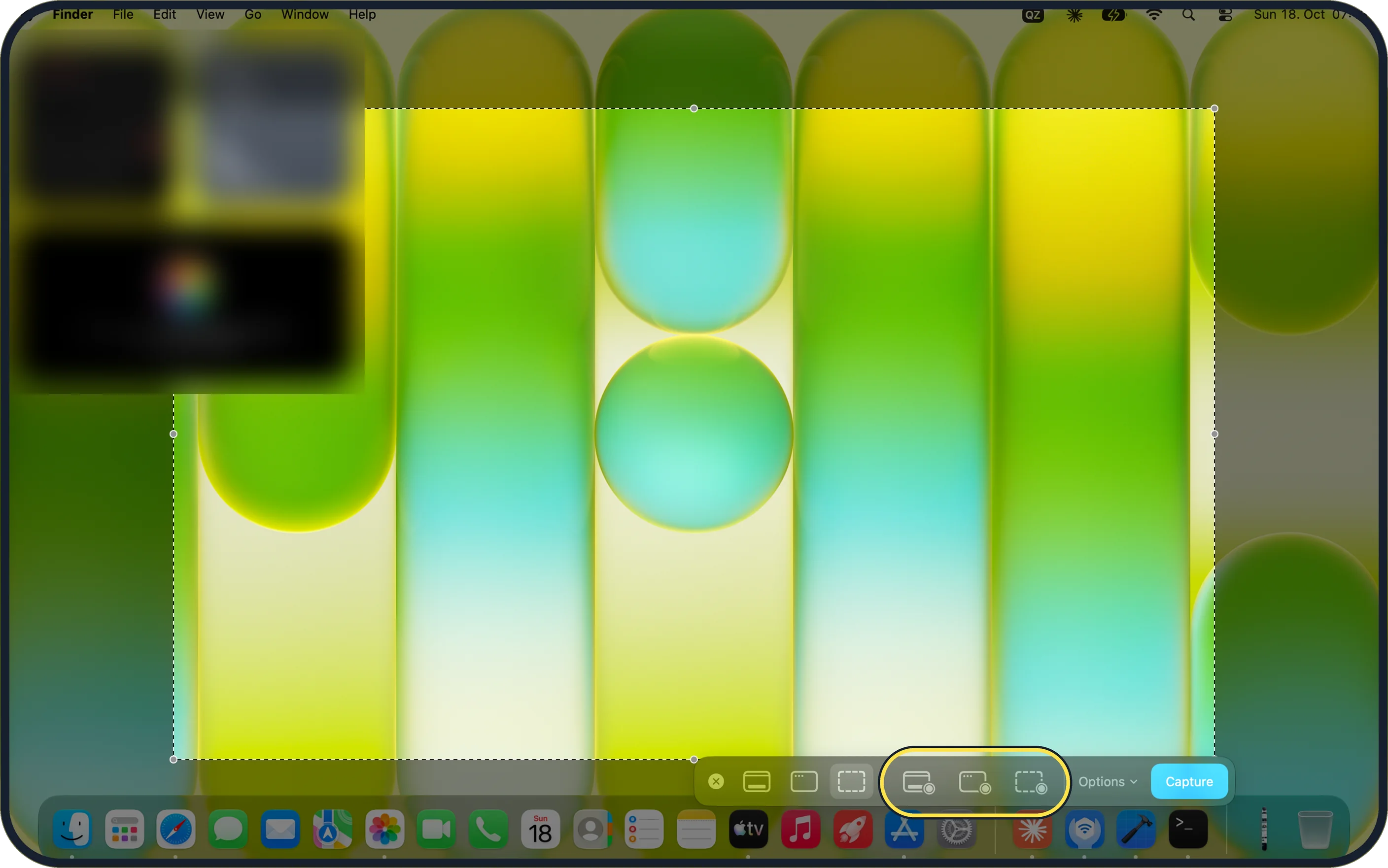The image size is (1388, 868).
Task: Open Messages from the Dock
Action: point(228,829)
